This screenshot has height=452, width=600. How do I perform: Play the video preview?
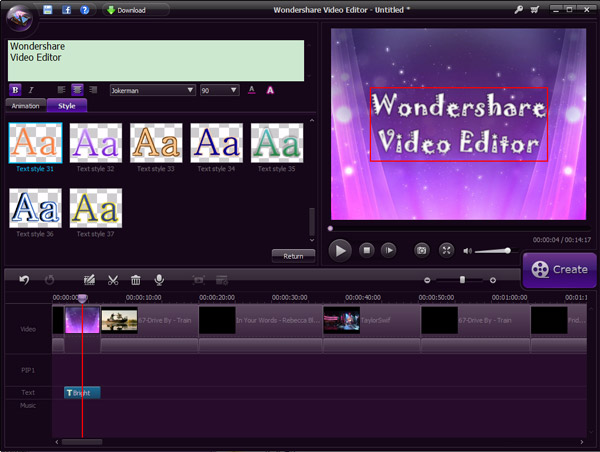click(341, 250)
